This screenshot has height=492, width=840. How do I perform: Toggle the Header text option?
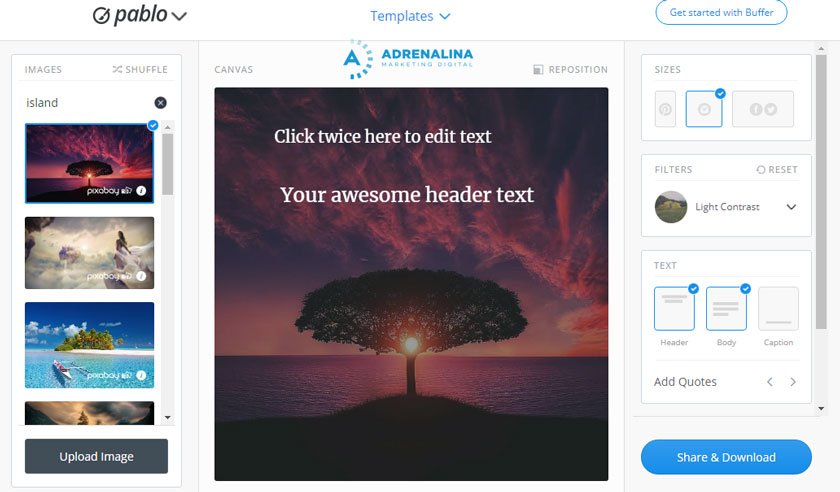click(674, 309)
